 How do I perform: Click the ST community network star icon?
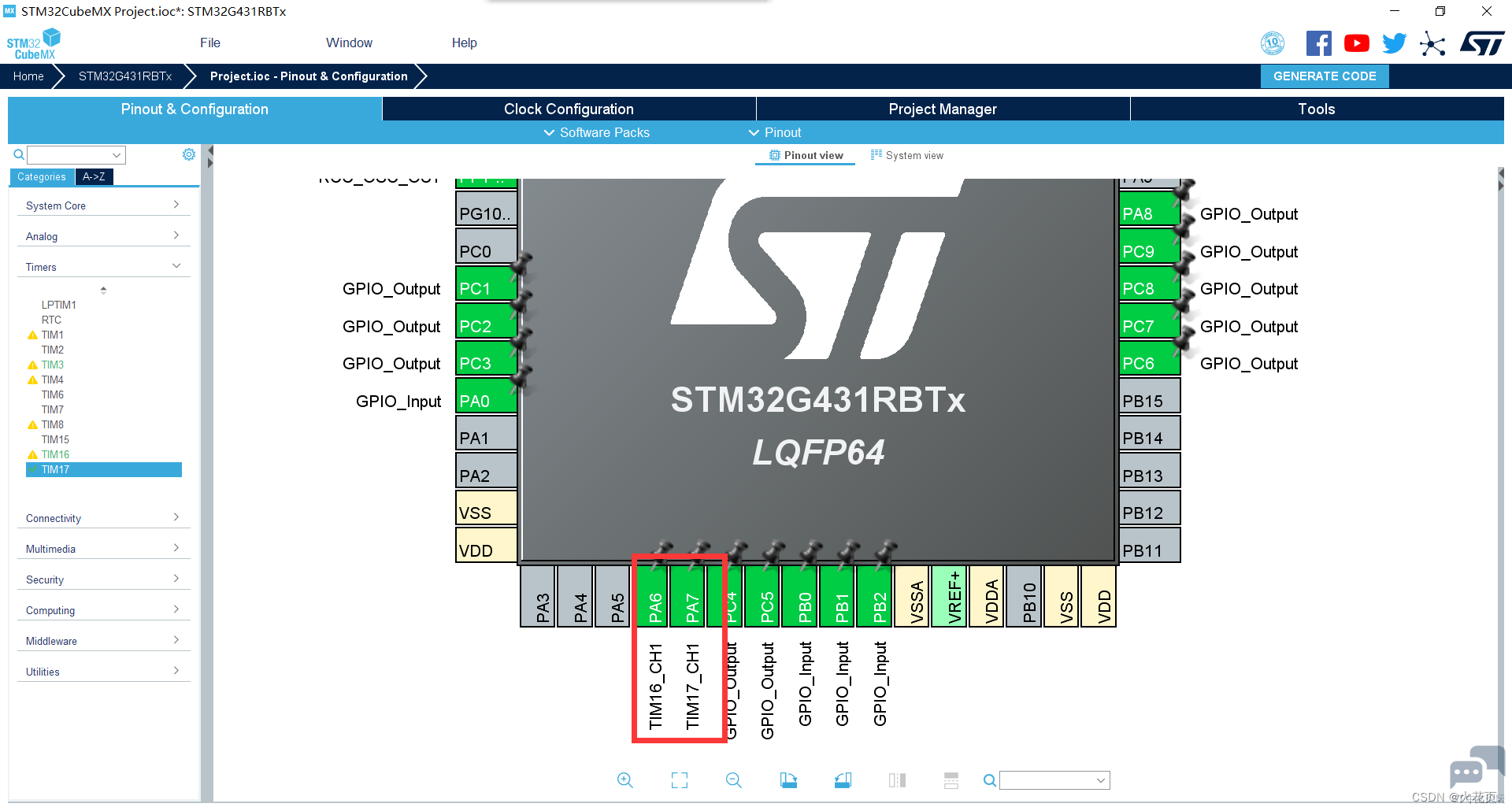click(x=1432, y=43)
